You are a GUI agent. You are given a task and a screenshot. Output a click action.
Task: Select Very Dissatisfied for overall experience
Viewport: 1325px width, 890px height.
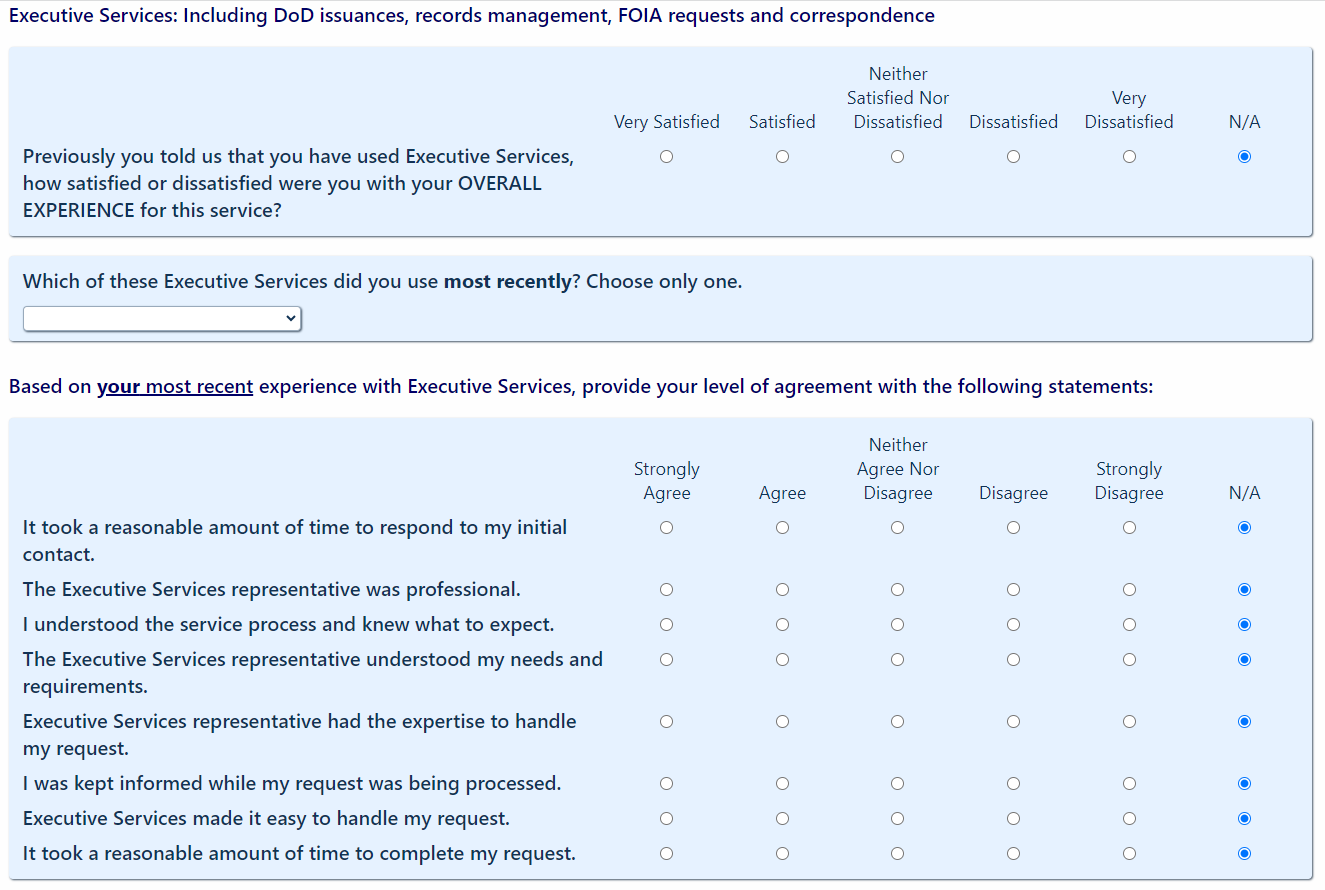click(1129, 157)
